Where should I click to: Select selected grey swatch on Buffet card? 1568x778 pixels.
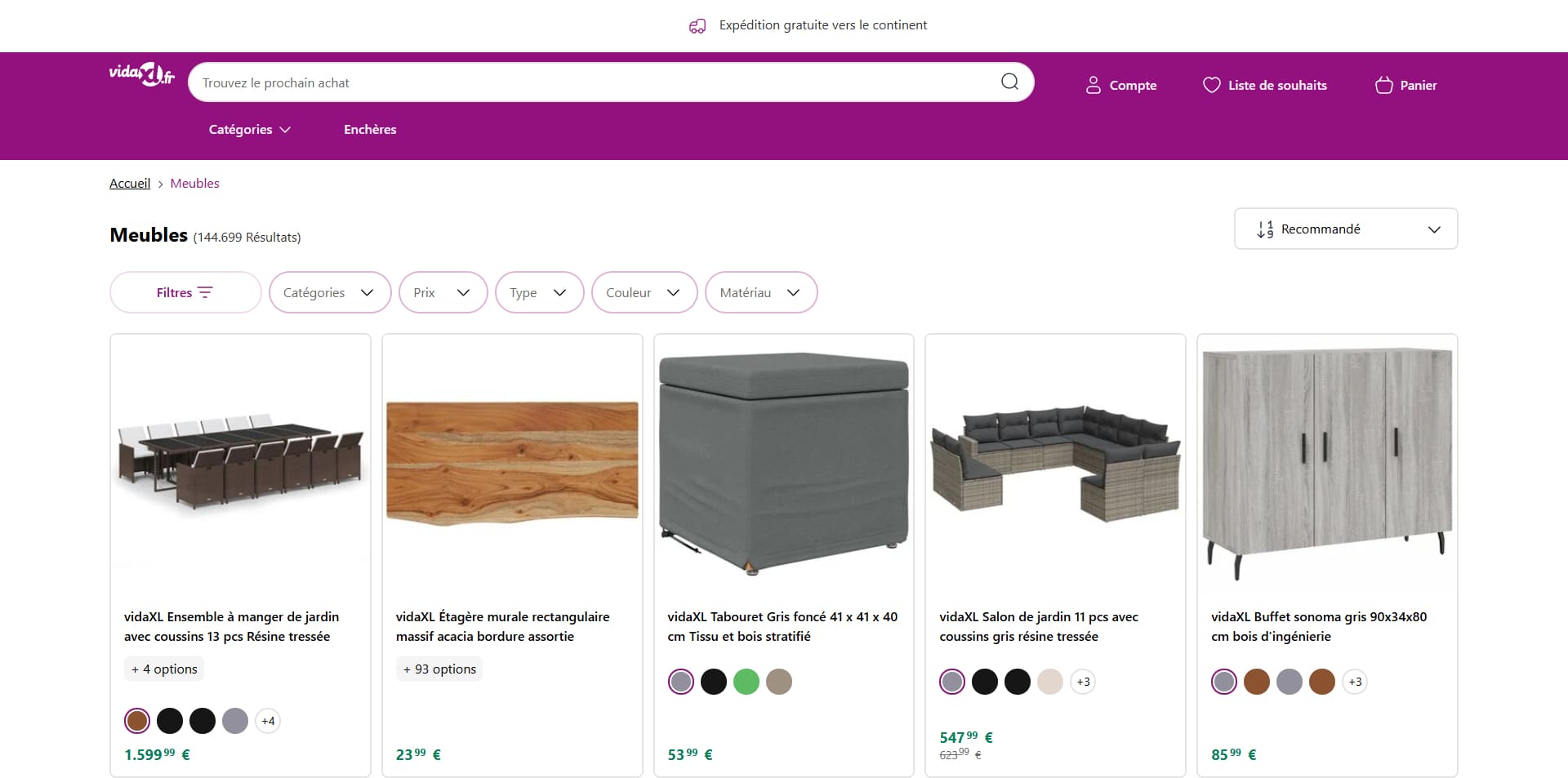point(1224,682)
